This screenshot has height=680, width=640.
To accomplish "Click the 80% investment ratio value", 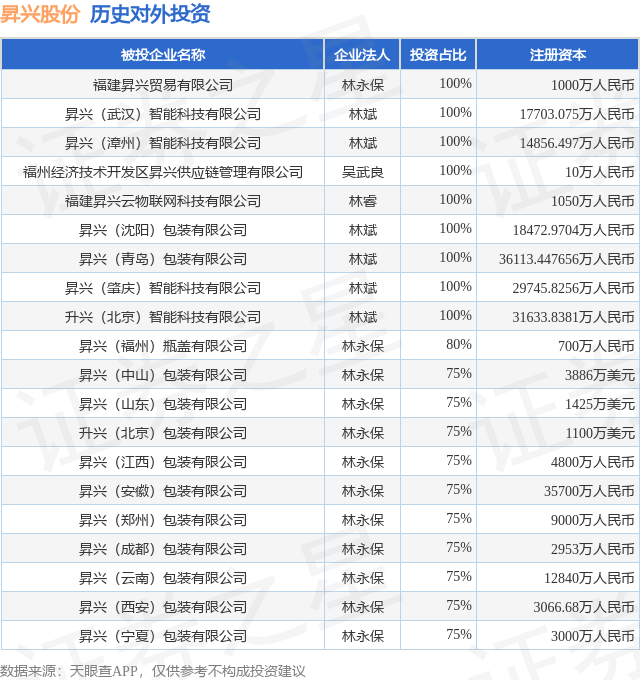I will click(x=459, y=344).
